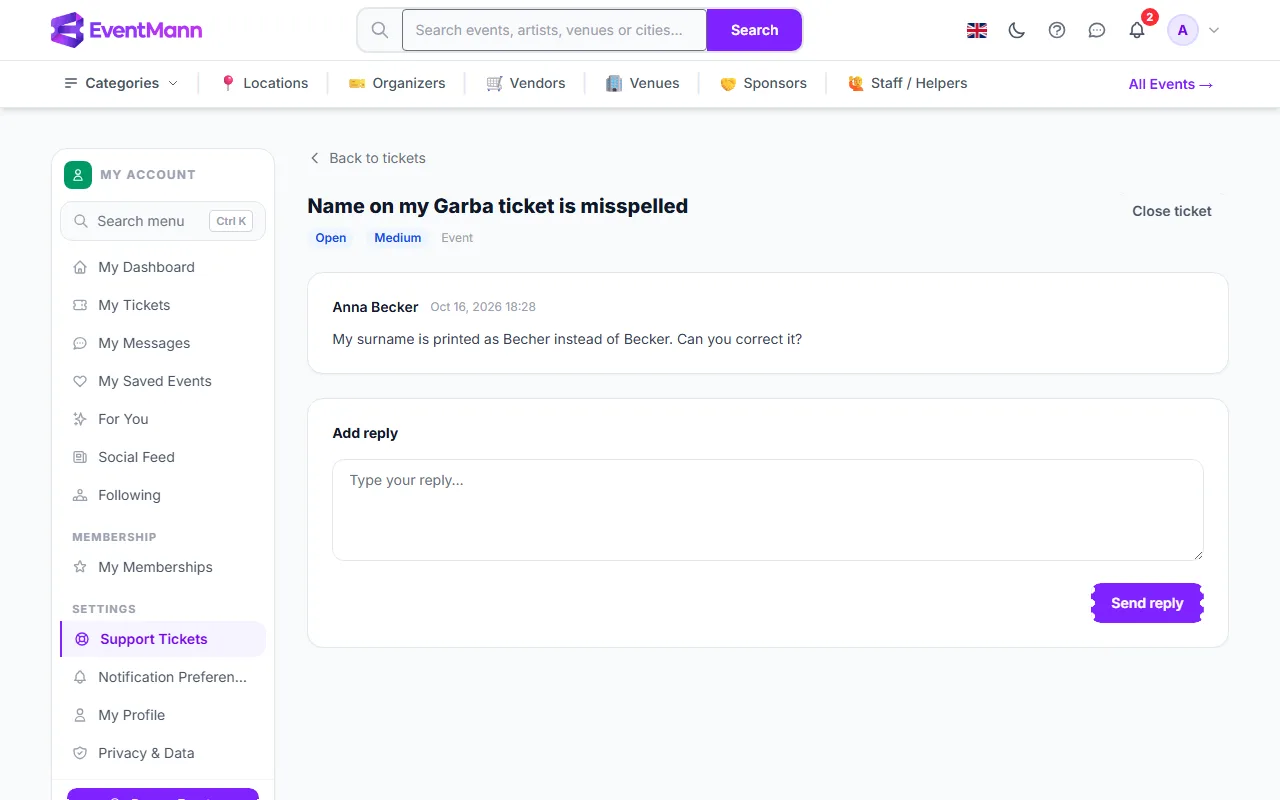The image size is (1280, 800).
Task: Open Staff / Helpers in the nav bar
Action: click(907, 83)
